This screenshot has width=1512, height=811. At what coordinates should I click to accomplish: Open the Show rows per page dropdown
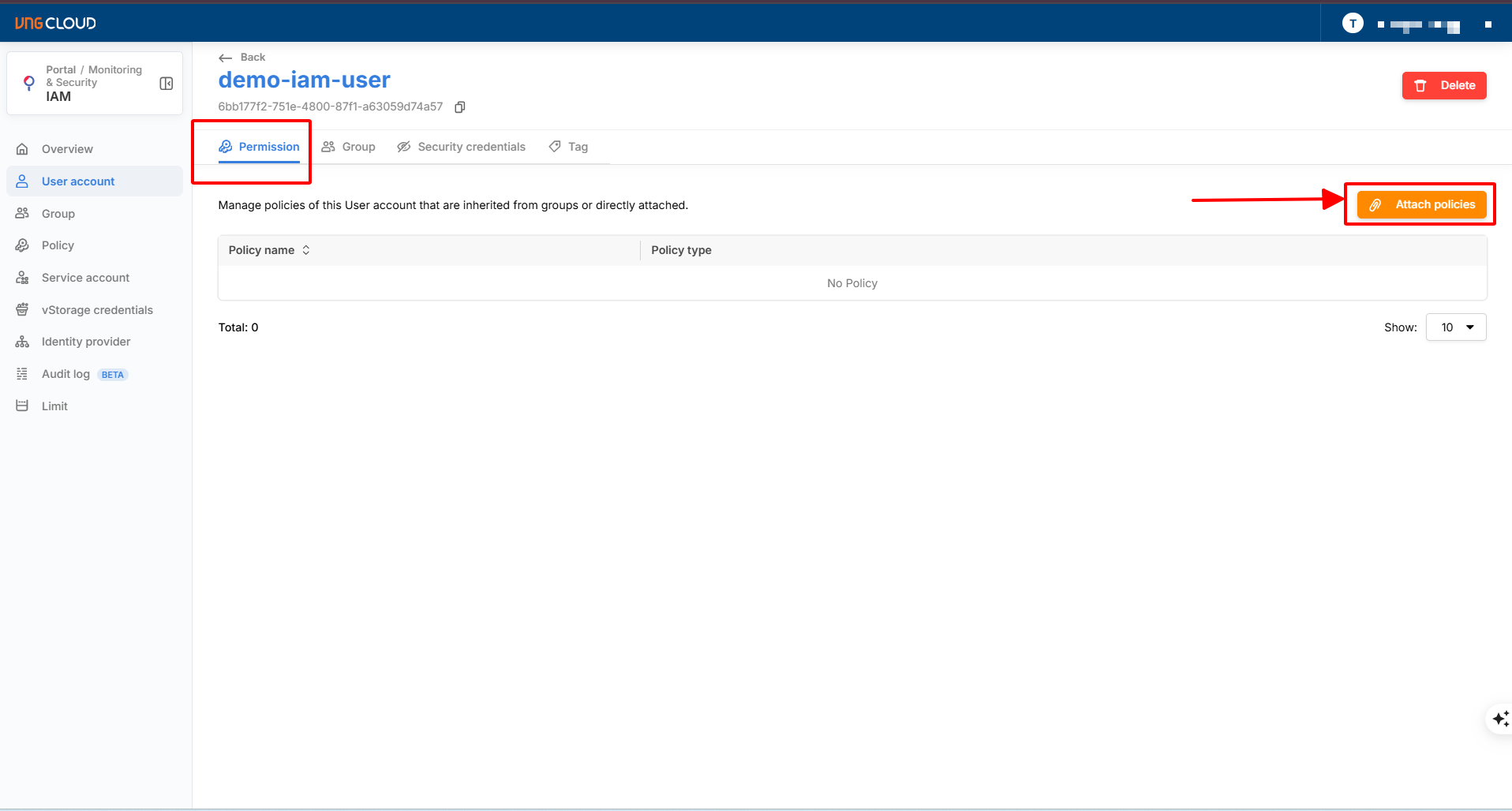click(1456, 327)
